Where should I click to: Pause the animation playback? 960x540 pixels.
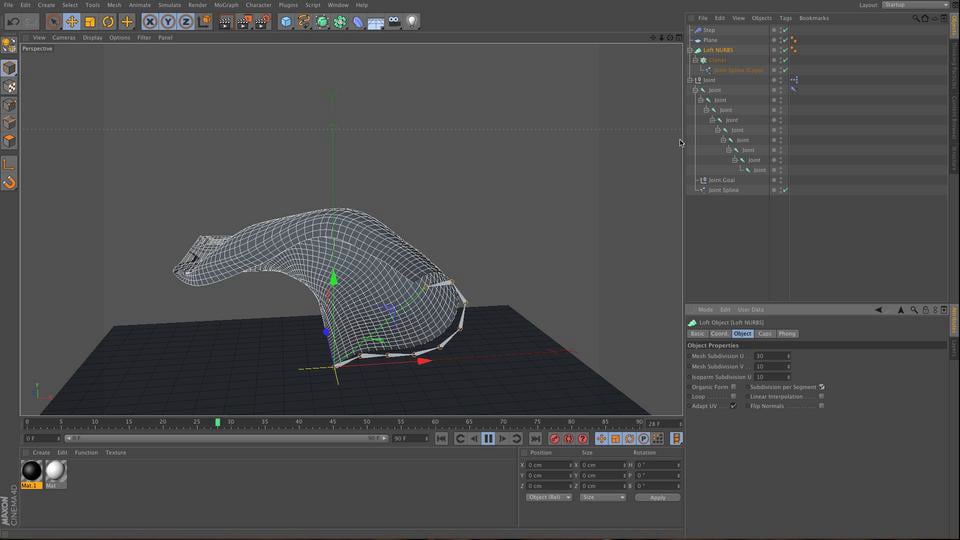488,438
